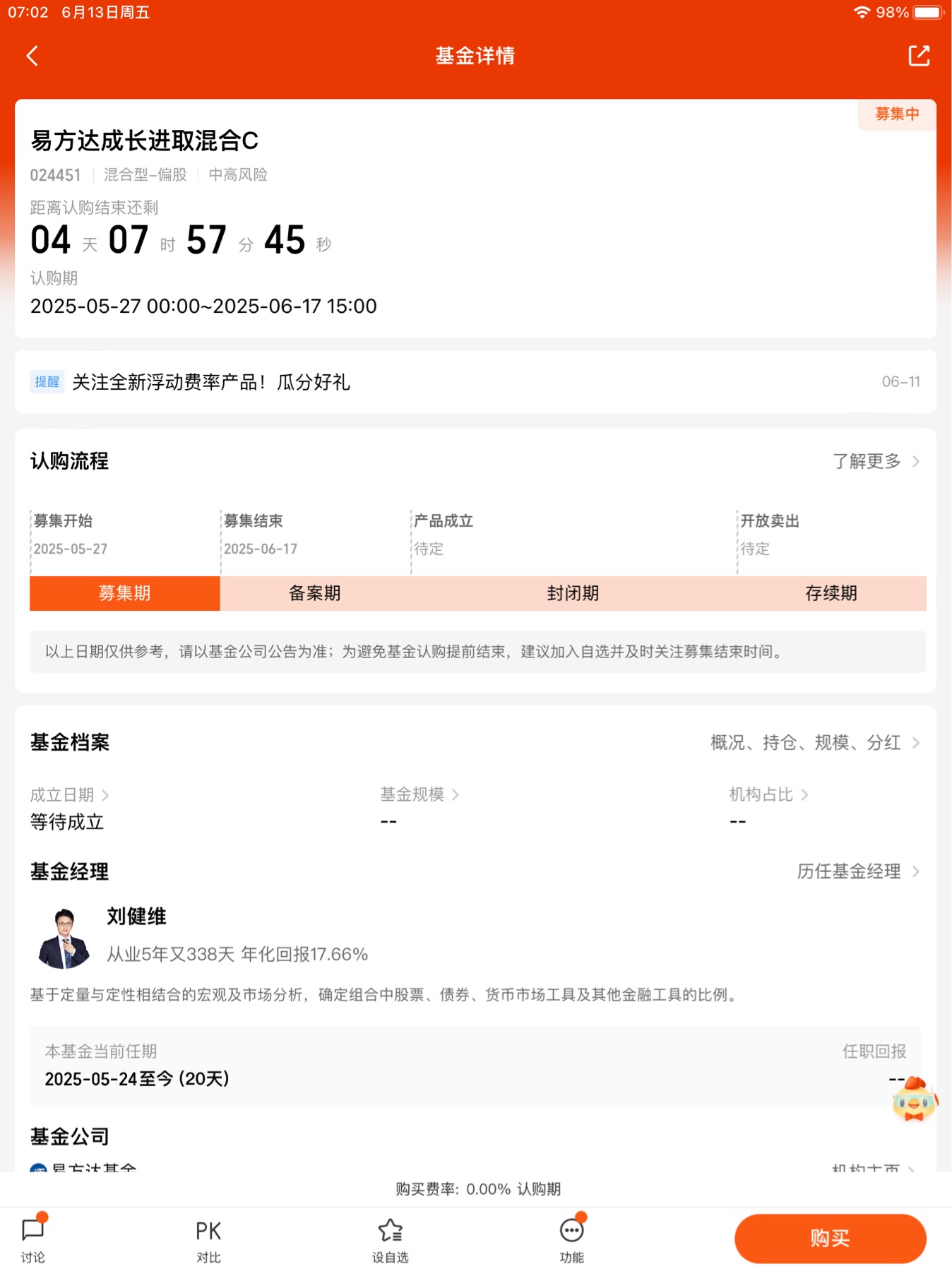Open the 讨论 discussion icon

point(33,1239)
